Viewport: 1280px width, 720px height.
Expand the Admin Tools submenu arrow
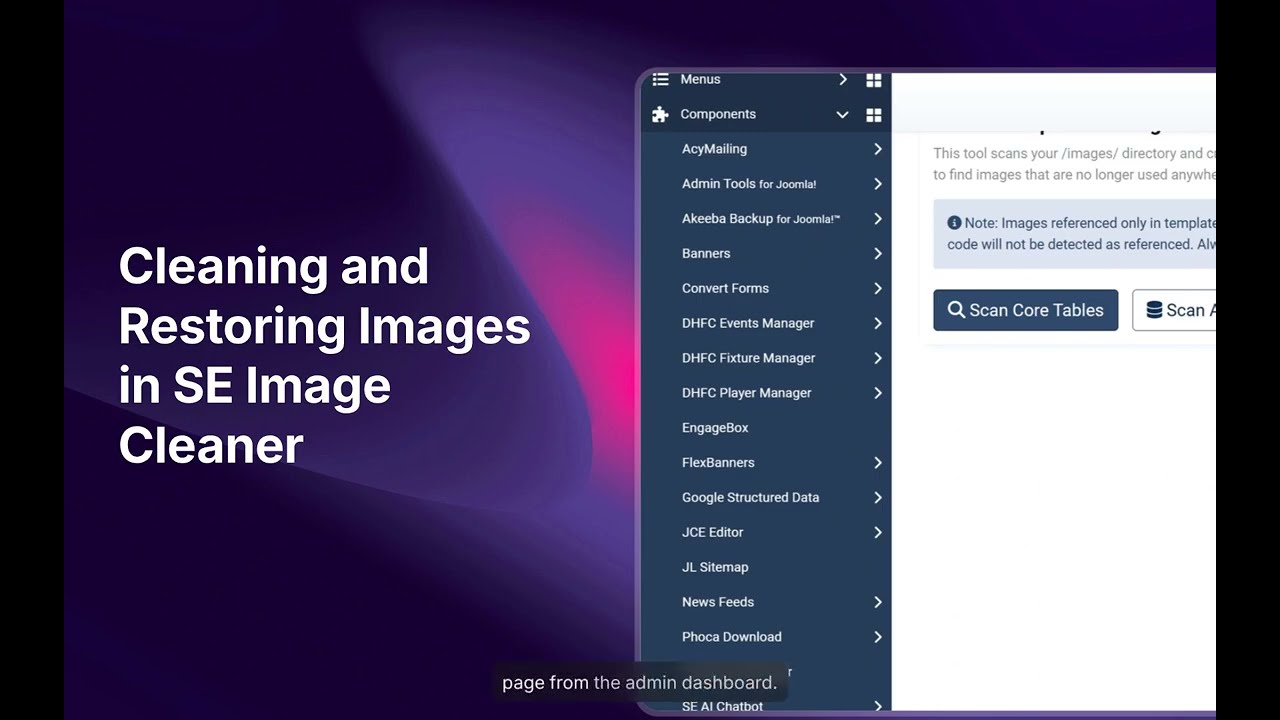click(877, 184)
